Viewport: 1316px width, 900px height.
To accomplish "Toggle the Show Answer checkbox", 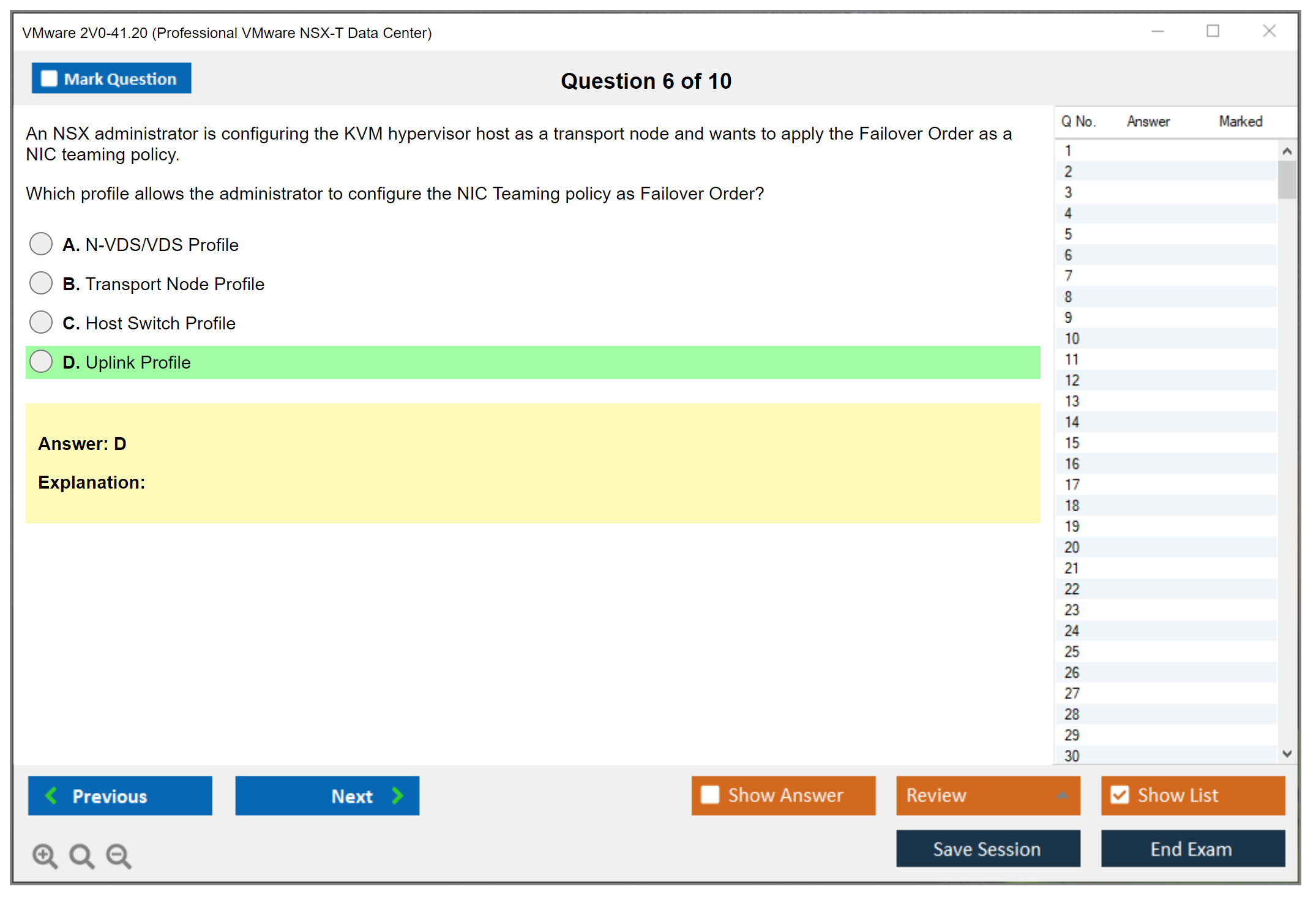I will pyautogui.click(x=710, y=795).
